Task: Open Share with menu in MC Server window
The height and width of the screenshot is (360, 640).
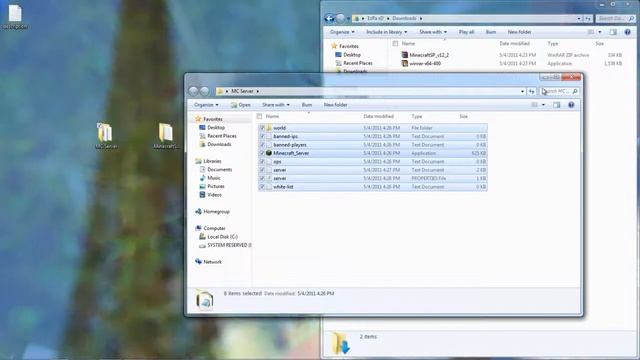Action: (x=276, y=105)
